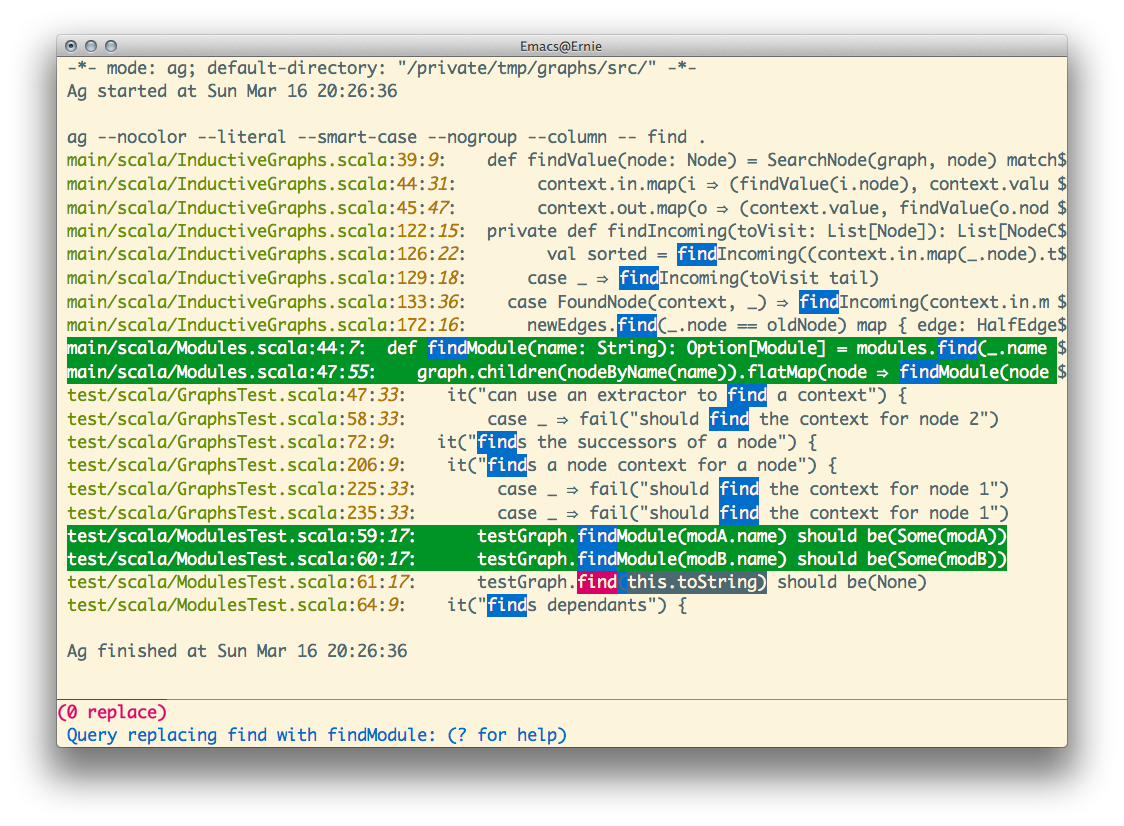Click 'should be(Some(modA))' text

(x=902, y=536)
